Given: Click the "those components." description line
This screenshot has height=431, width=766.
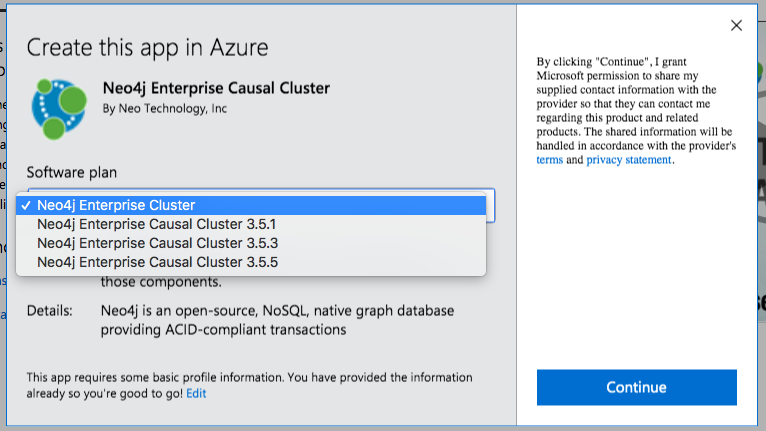Looking at the screenshot, I should (x=161, y=282).
